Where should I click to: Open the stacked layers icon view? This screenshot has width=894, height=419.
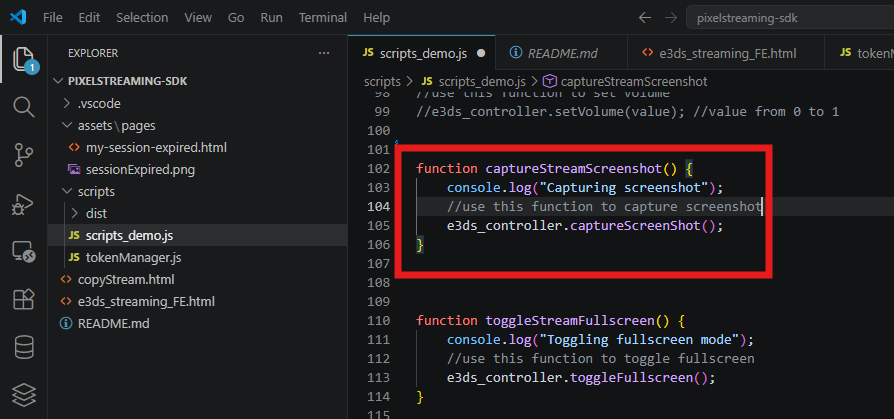point(23,395)
